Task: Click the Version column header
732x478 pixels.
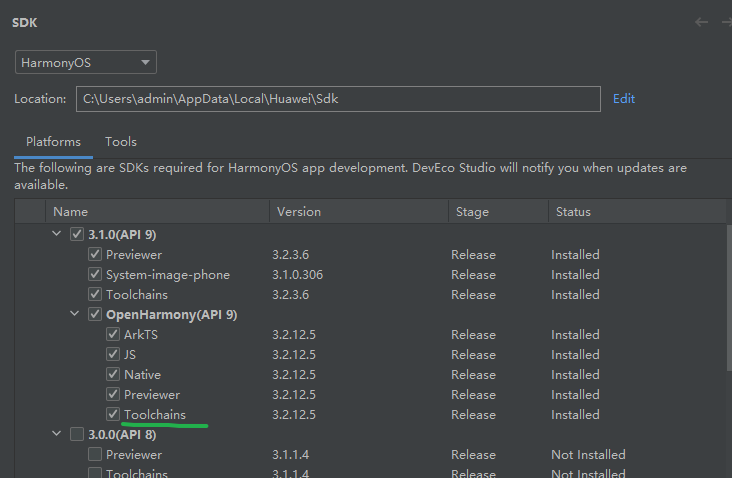Action: [359, 211]
